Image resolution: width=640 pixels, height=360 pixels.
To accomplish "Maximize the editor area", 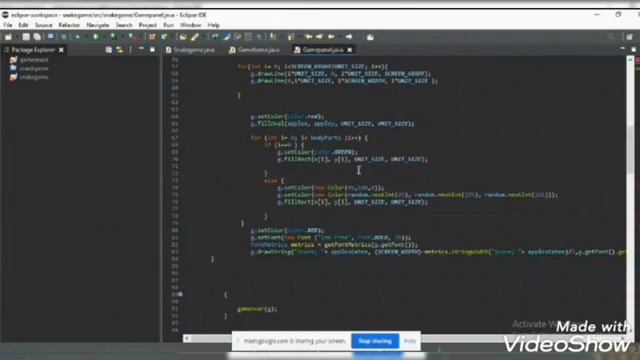I will (x=633, y=49).
